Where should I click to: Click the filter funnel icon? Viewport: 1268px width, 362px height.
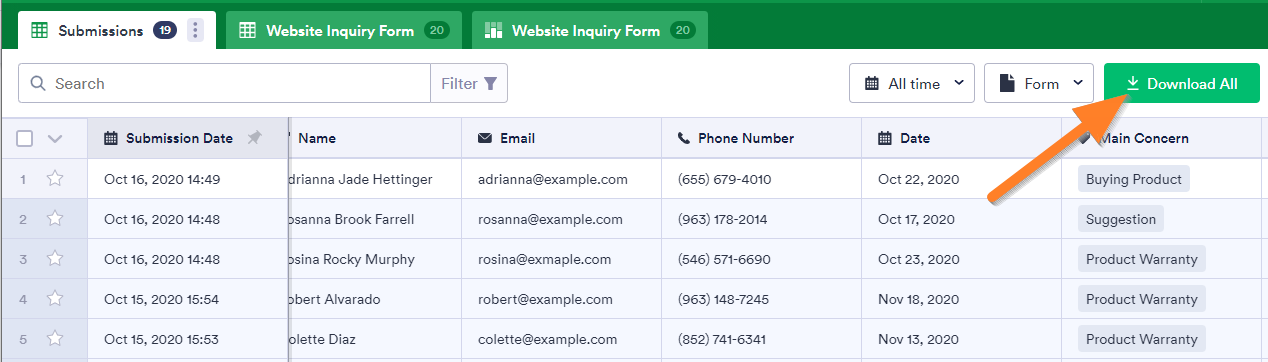pyautogui.click(x=490, y=84)
